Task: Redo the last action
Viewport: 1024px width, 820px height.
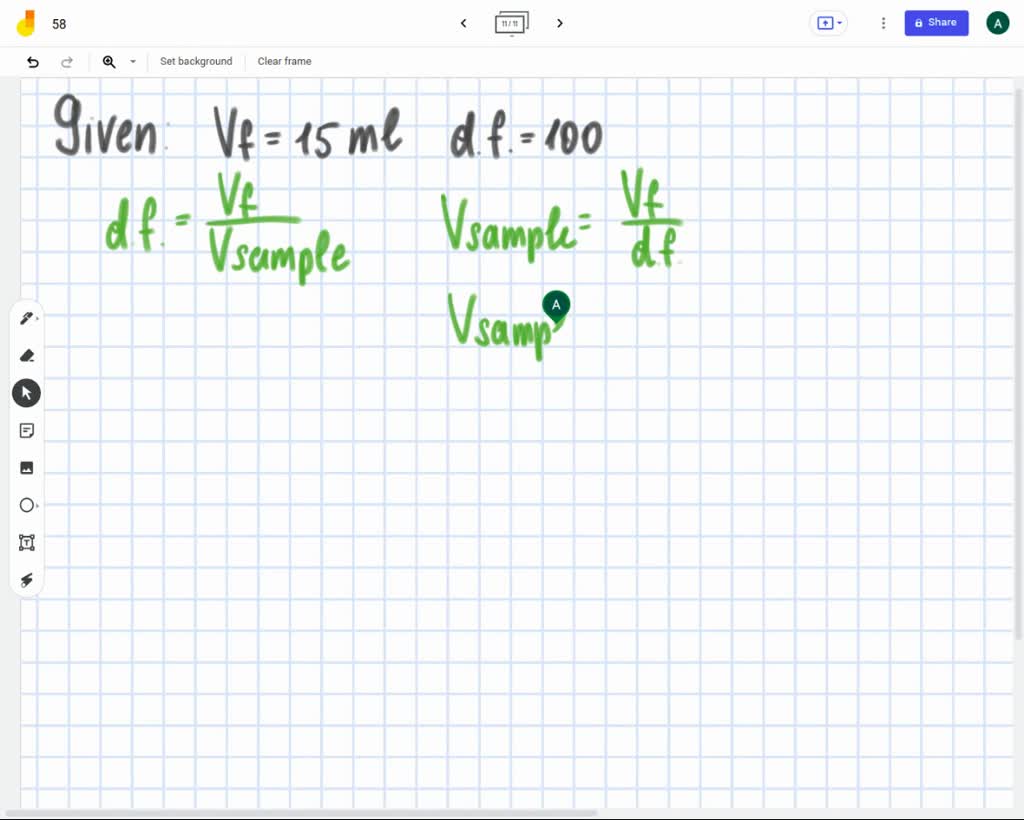Action: tap(67, 61)
